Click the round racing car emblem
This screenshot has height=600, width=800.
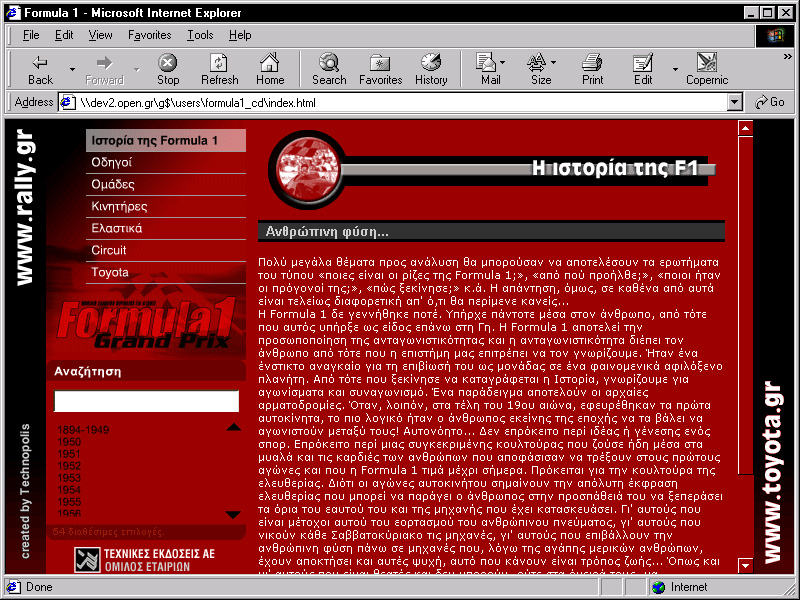pyautogui.click(x=307, y=169)
